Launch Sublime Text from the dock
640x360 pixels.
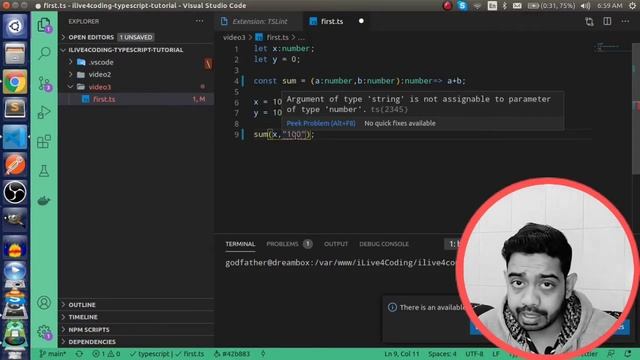(x=15, y=108)
